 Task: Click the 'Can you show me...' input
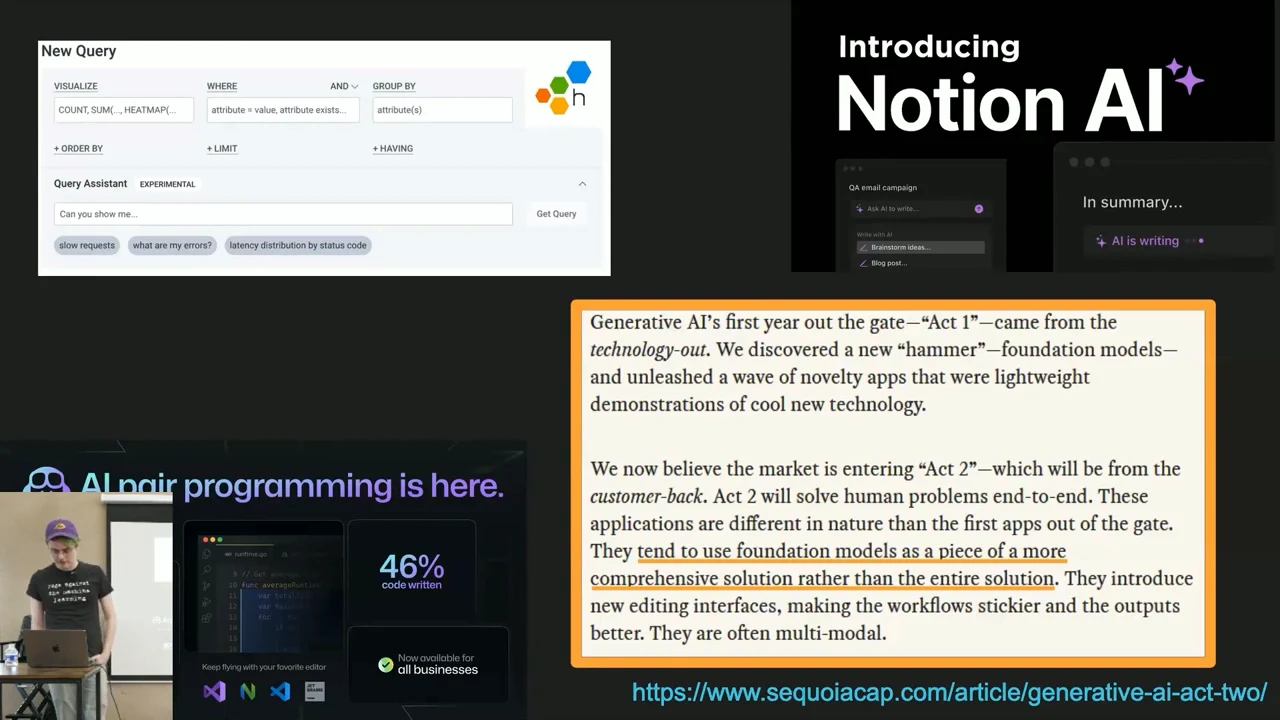(283, 214)
